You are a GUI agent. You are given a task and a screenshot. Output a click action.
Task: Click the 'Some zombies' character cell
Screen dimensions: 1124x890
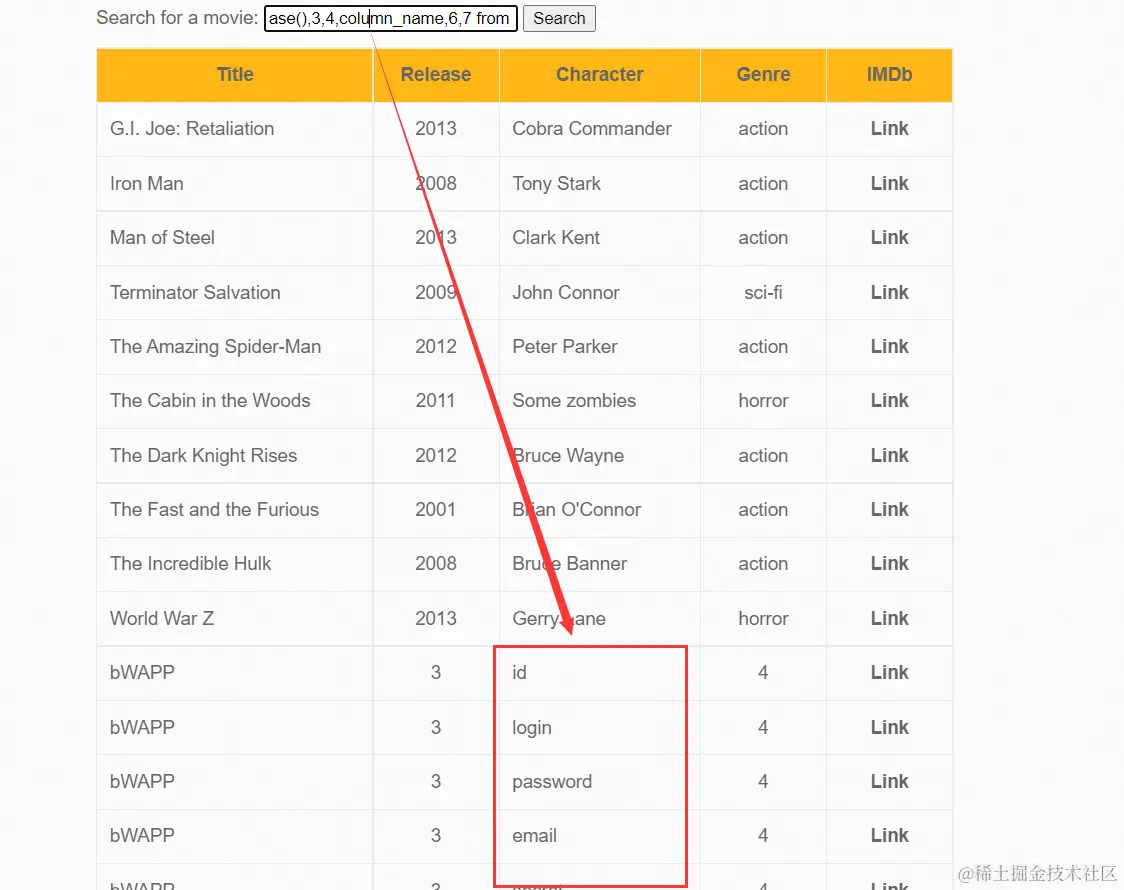pos(600,401)
